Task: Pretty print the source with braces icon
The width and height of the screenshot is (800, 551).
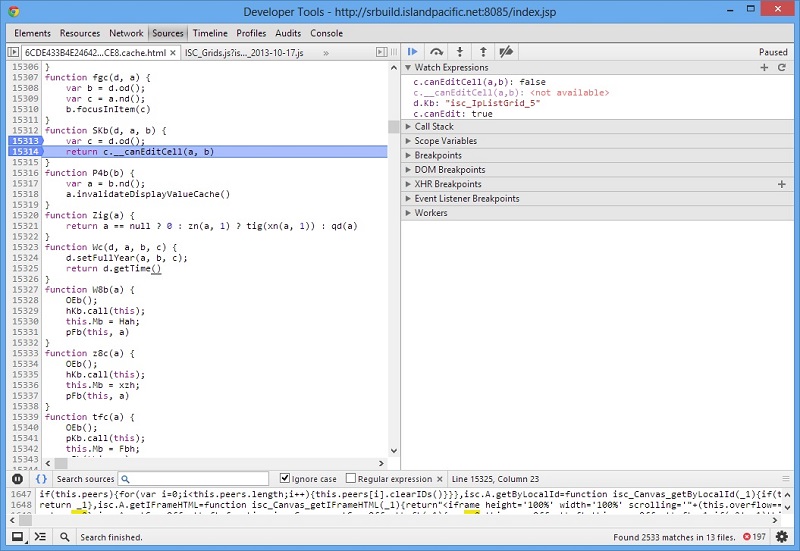Action: click(41, 479)
